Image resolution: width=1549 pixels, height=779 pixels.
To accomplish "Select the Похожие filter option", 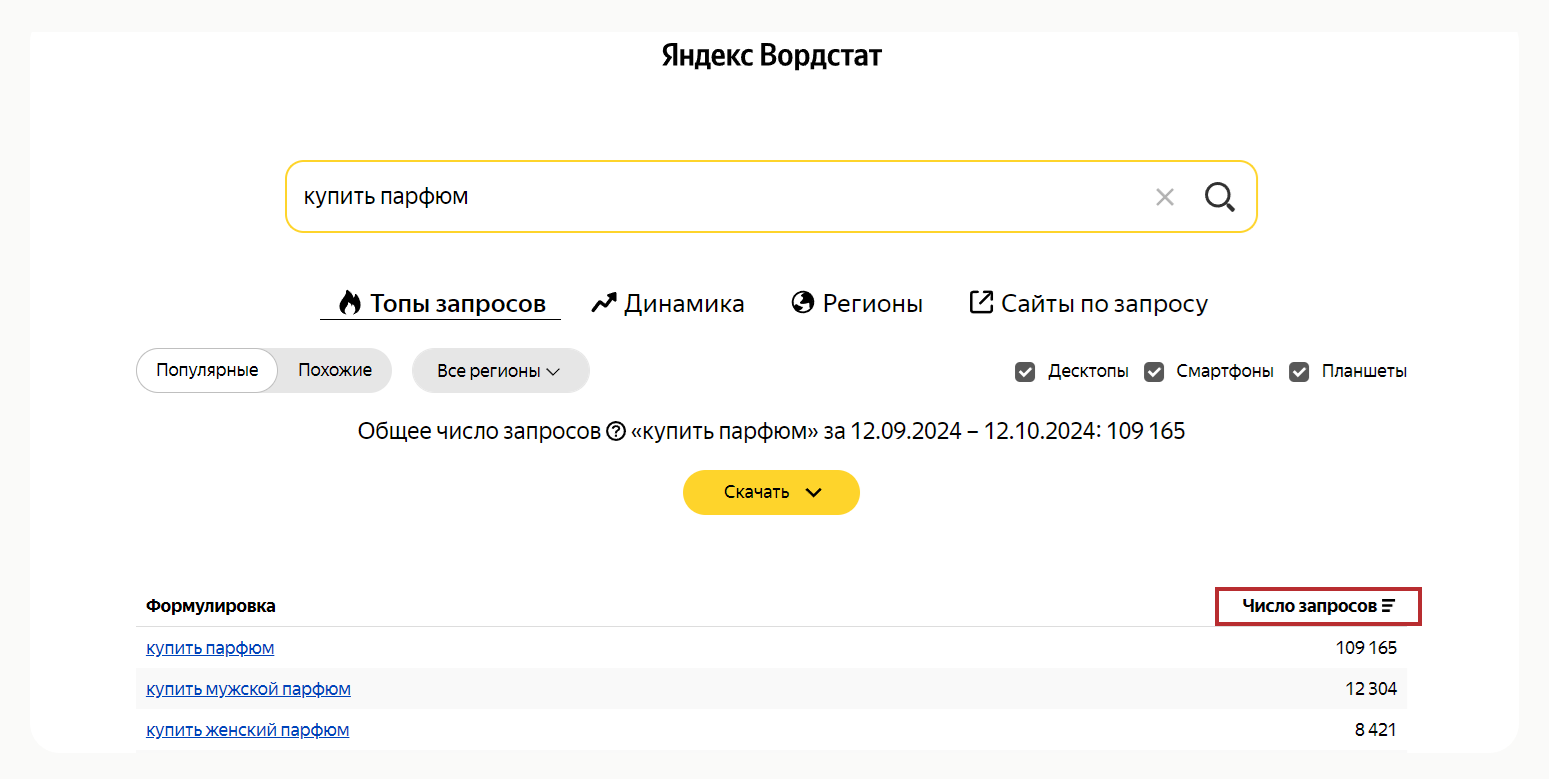I will pyautogui.click(x=334, y=370).
